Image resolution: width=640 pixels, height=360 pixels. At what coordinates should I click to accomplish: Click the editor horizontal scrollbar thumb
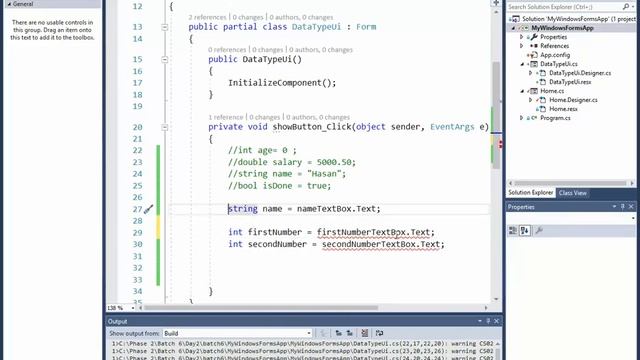(x=261, y=308)
